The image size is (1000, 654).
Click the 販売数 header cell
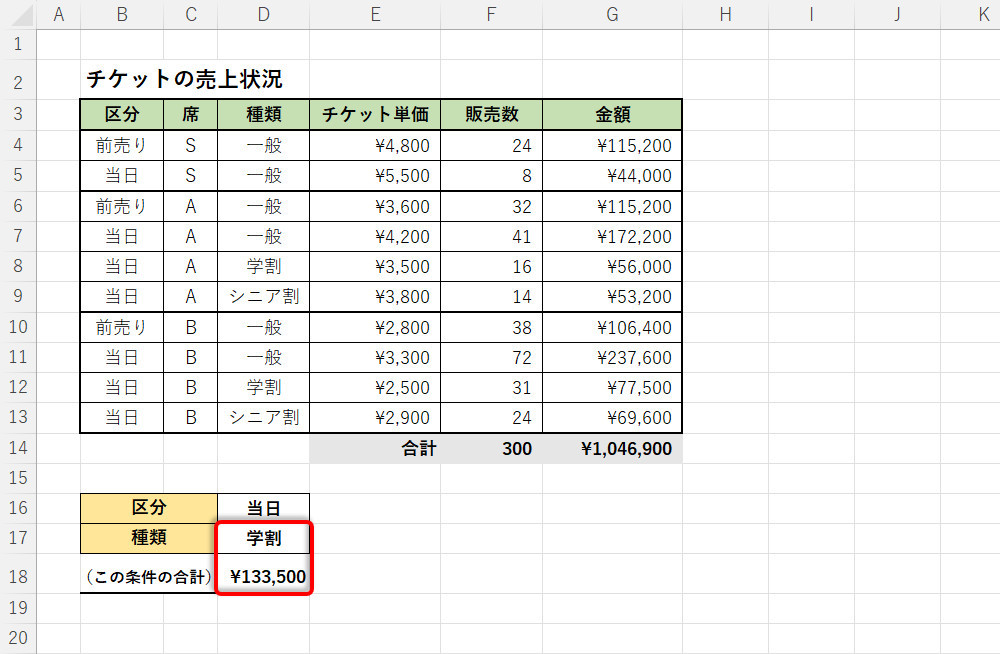tap(491, 114)
